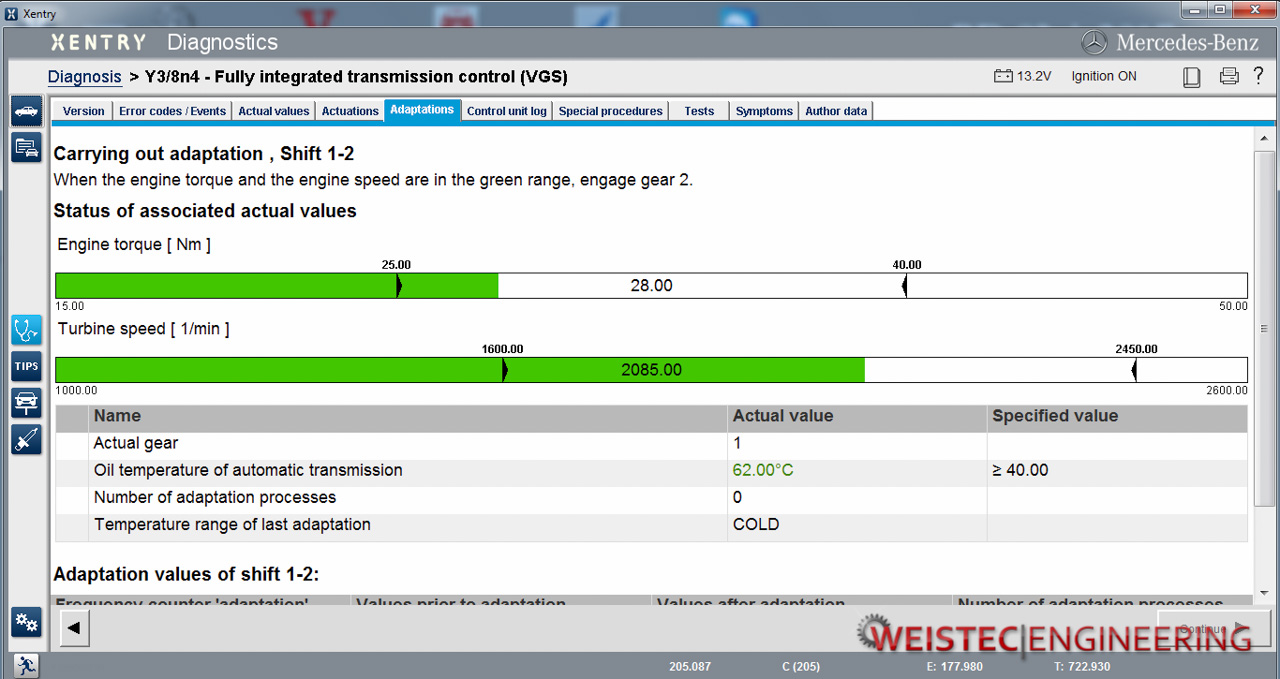1280x679 pixels.
Task: Click the scrollbar down arrow
Action: 1264,594
